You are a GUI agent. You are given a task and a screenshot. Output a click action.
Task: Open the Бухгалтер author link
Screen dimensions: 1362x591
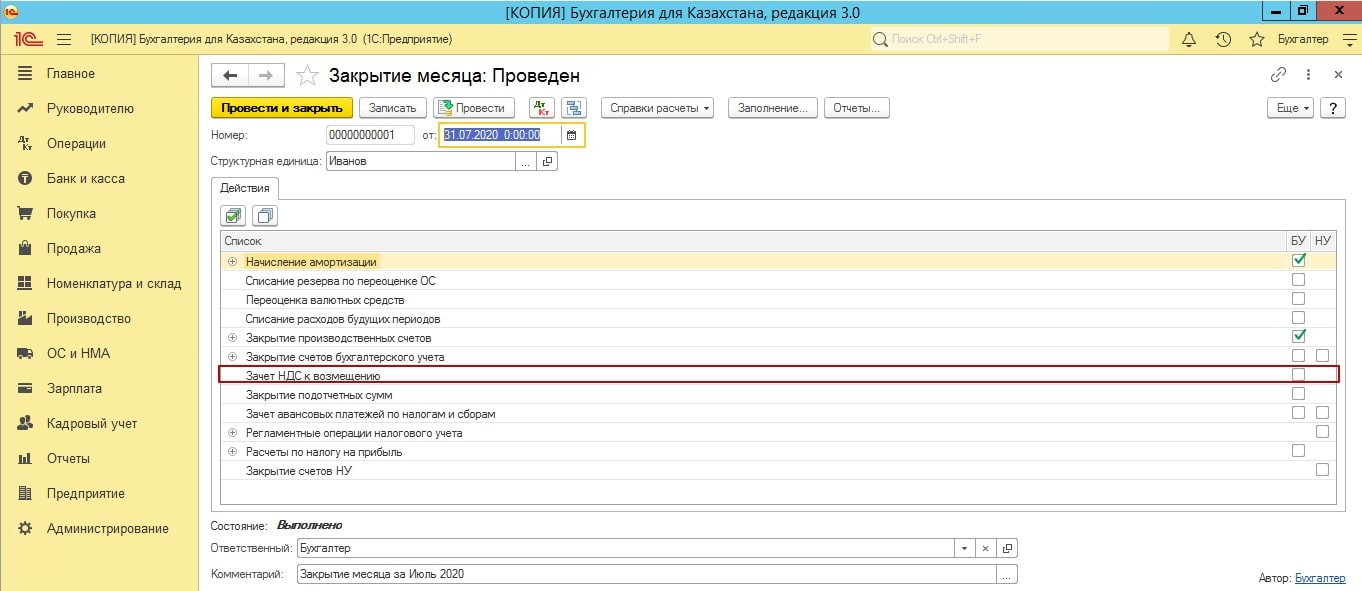pos(1319,578)
